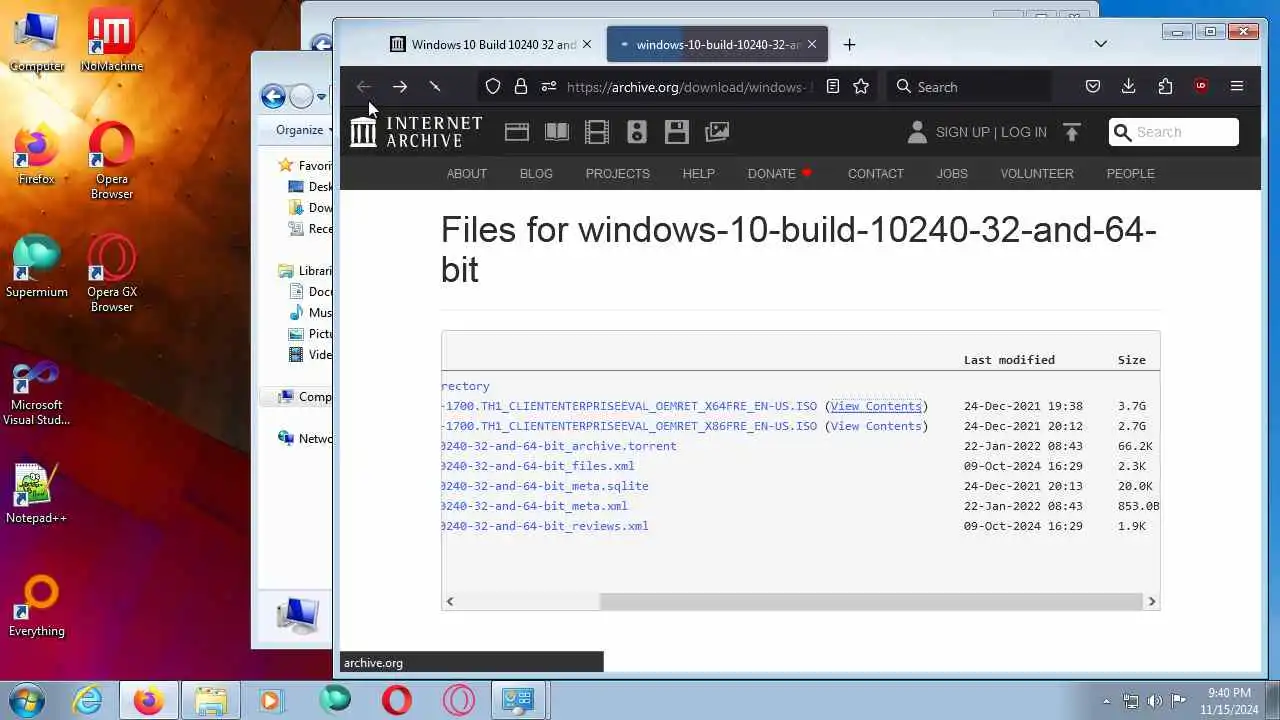Focus the Internet Archive search field

1174,132
